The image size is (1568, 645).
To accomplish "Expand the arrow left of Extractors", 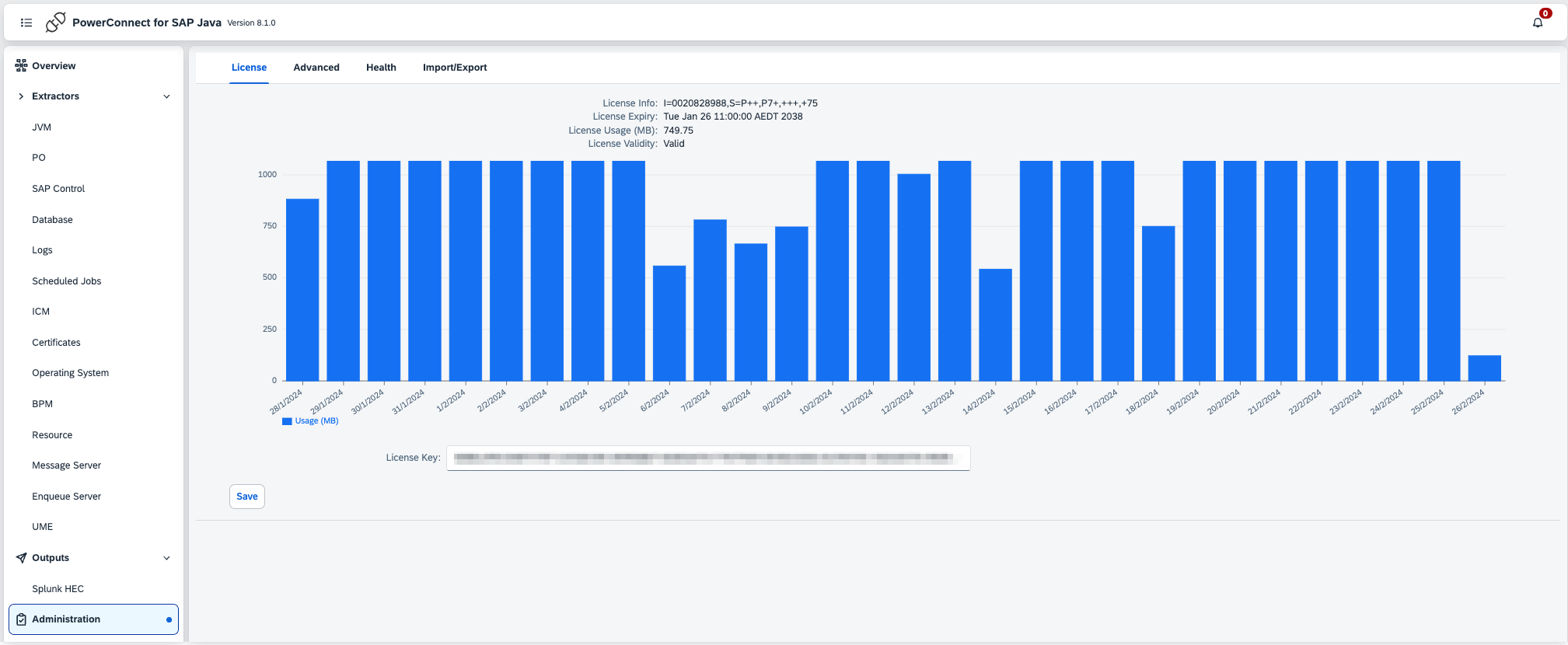I will click(x=21, y=96).
